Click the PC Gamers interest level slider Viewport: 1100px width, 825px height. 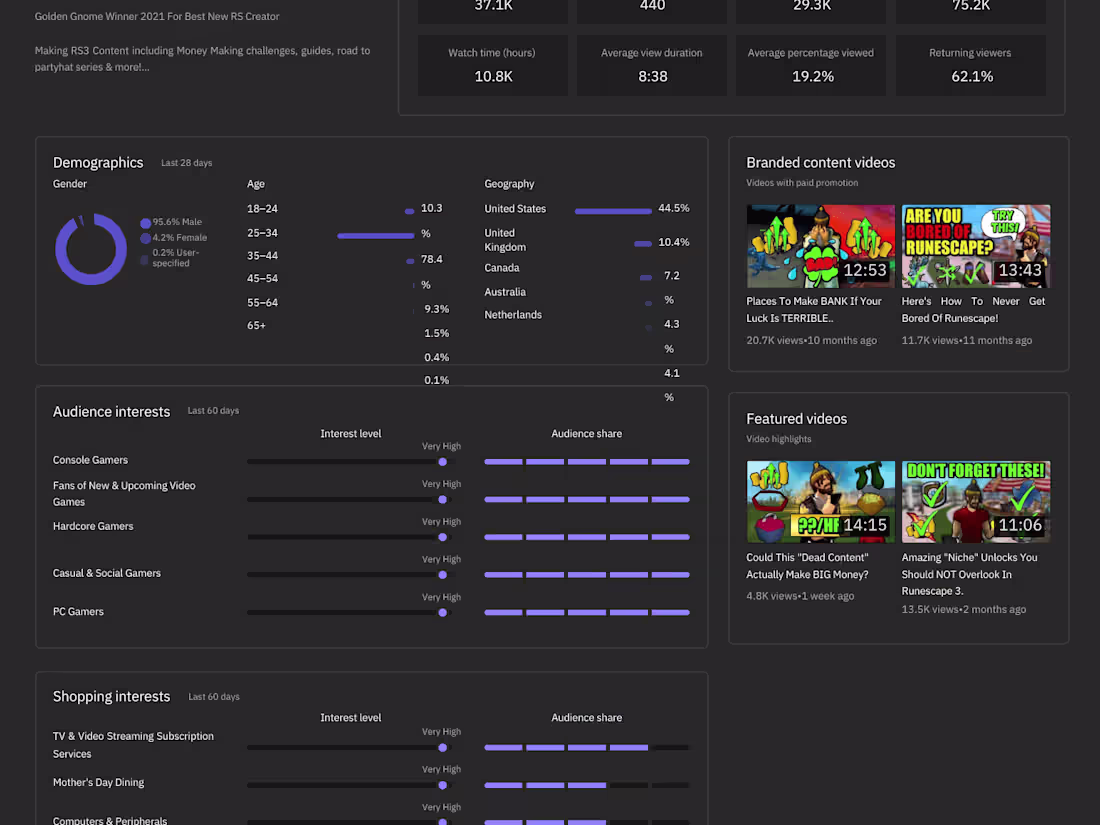[x=351, y=612]
